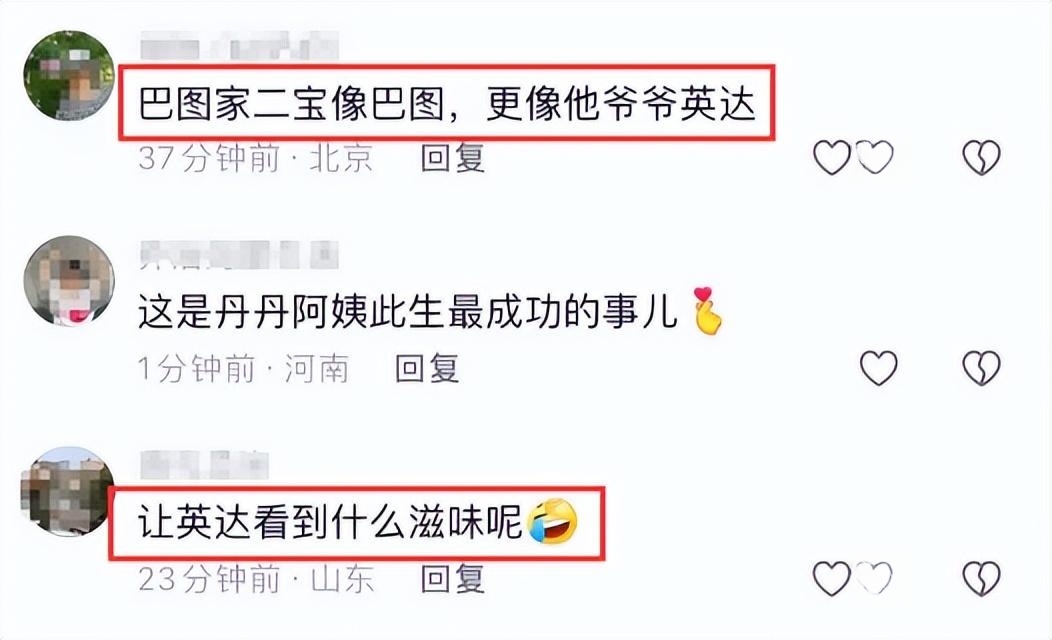Open avatar beside the 让英达看到 comment
1052x640 pixels.
click(x=67, y=491)
